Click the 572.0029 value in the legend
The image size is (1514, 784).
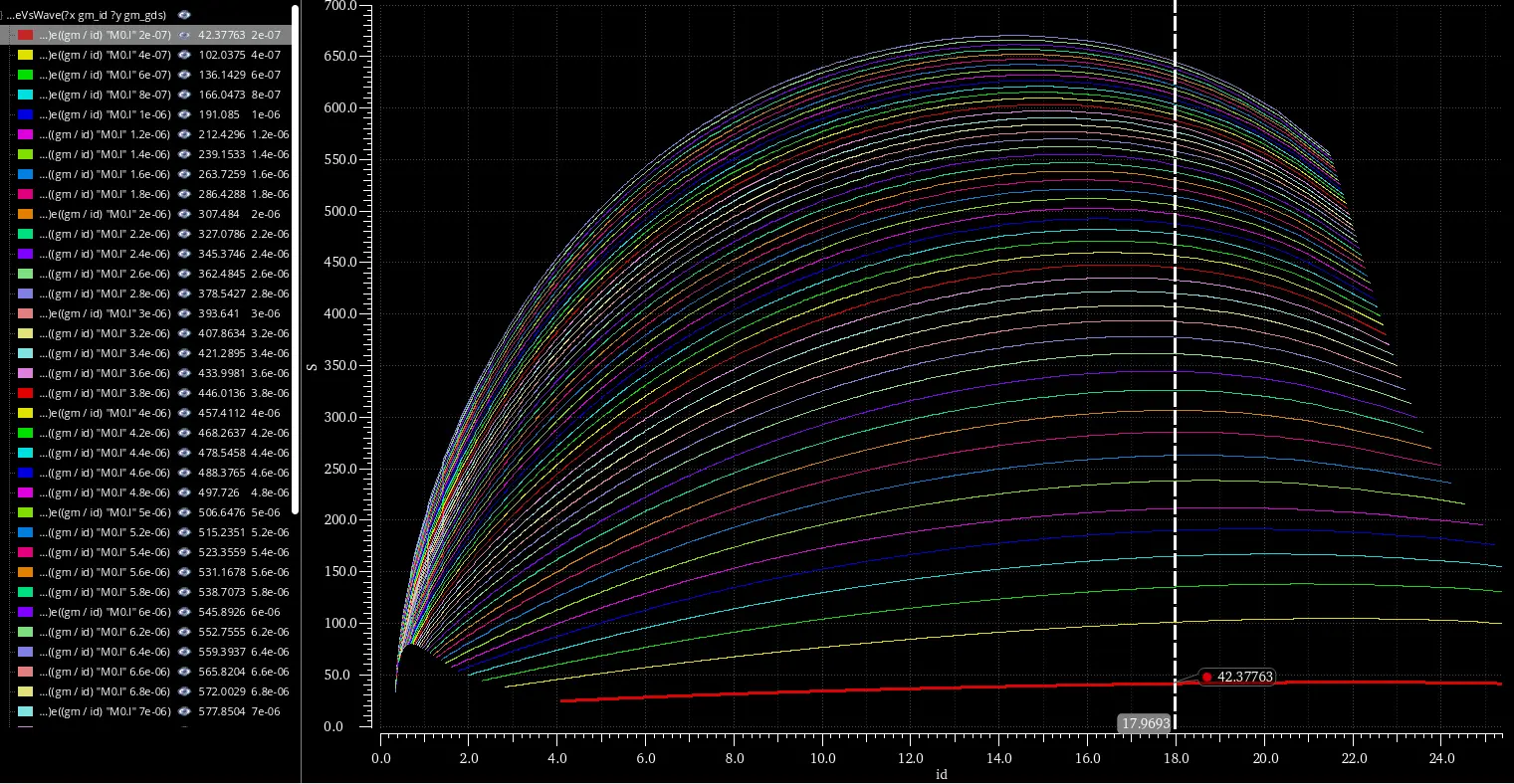click(221, 691)
